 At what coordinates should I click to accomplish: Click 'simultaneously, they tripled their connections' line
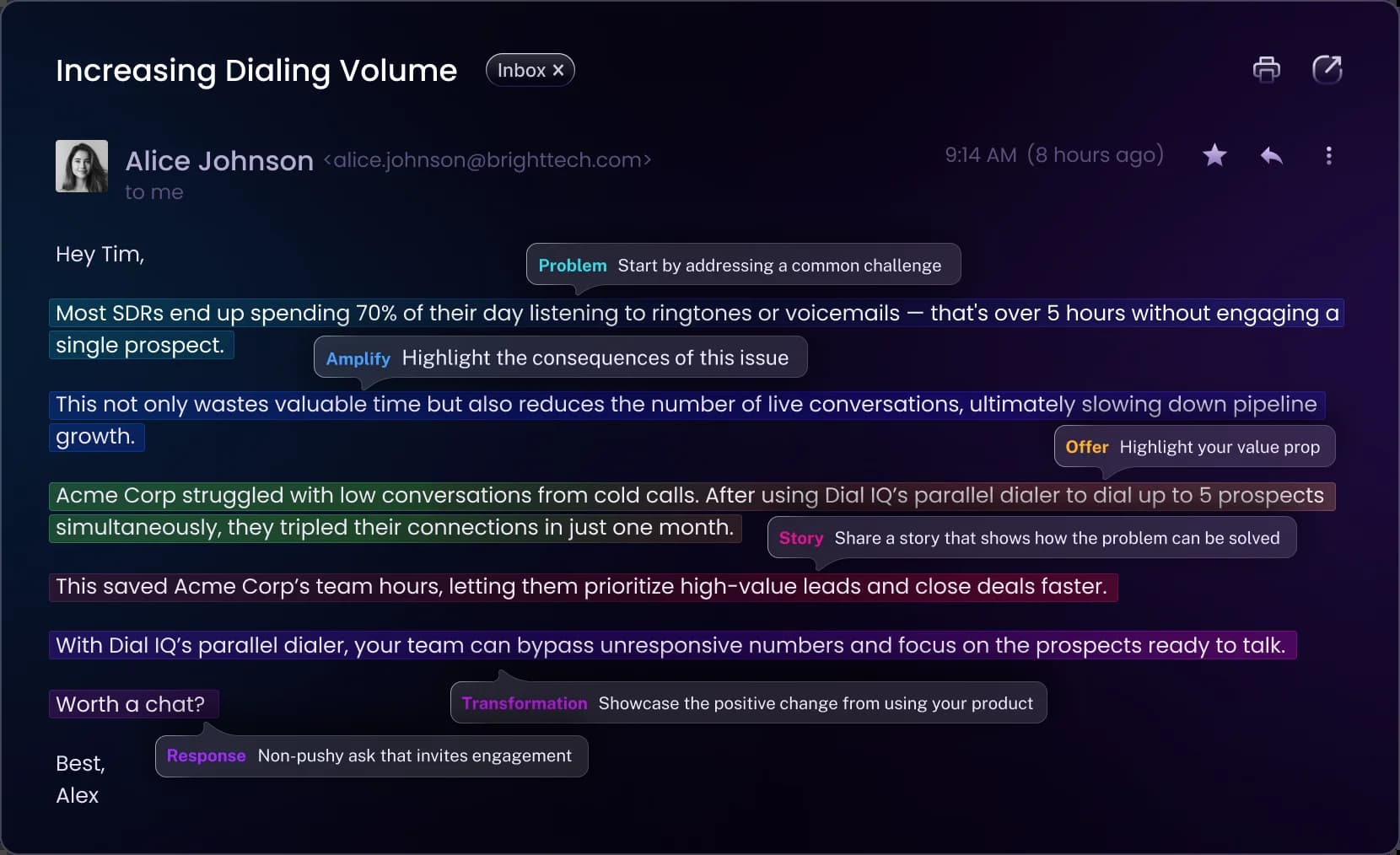396,527
